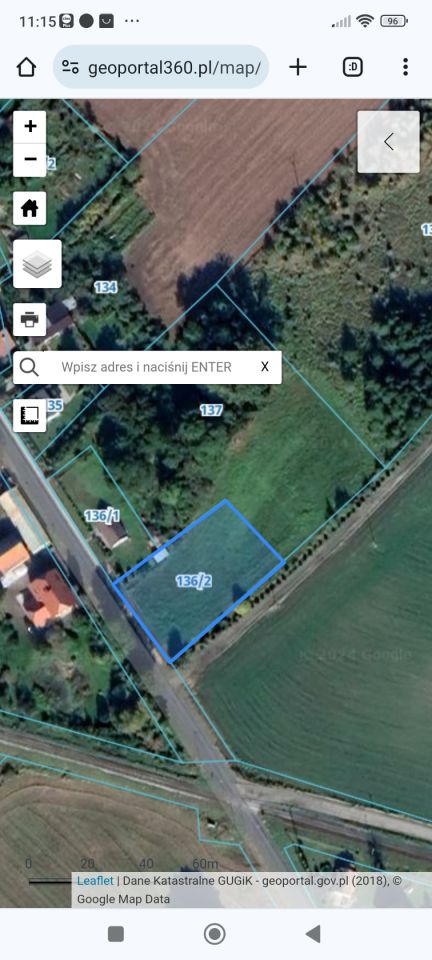Tap the Android home circle button
The width and height of the screenshot is (432, 960).
(x=214, y=934)
